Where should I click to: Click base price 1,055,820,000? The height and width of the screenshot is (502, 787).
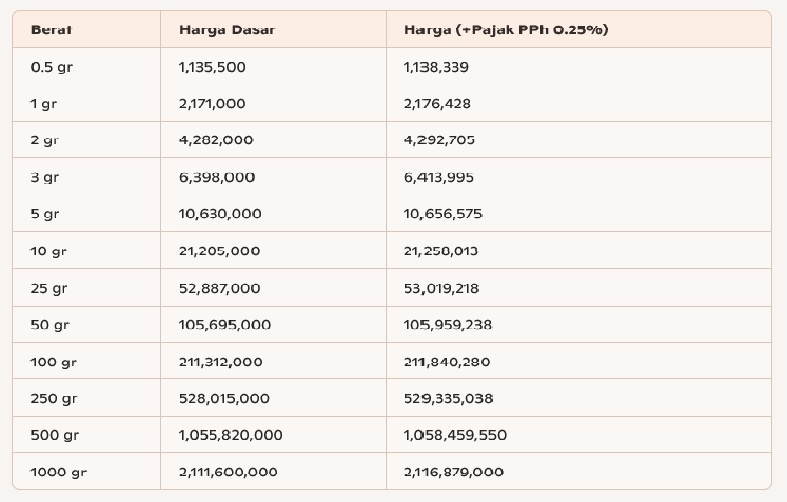pyautogui.click(x=230, y=436)
